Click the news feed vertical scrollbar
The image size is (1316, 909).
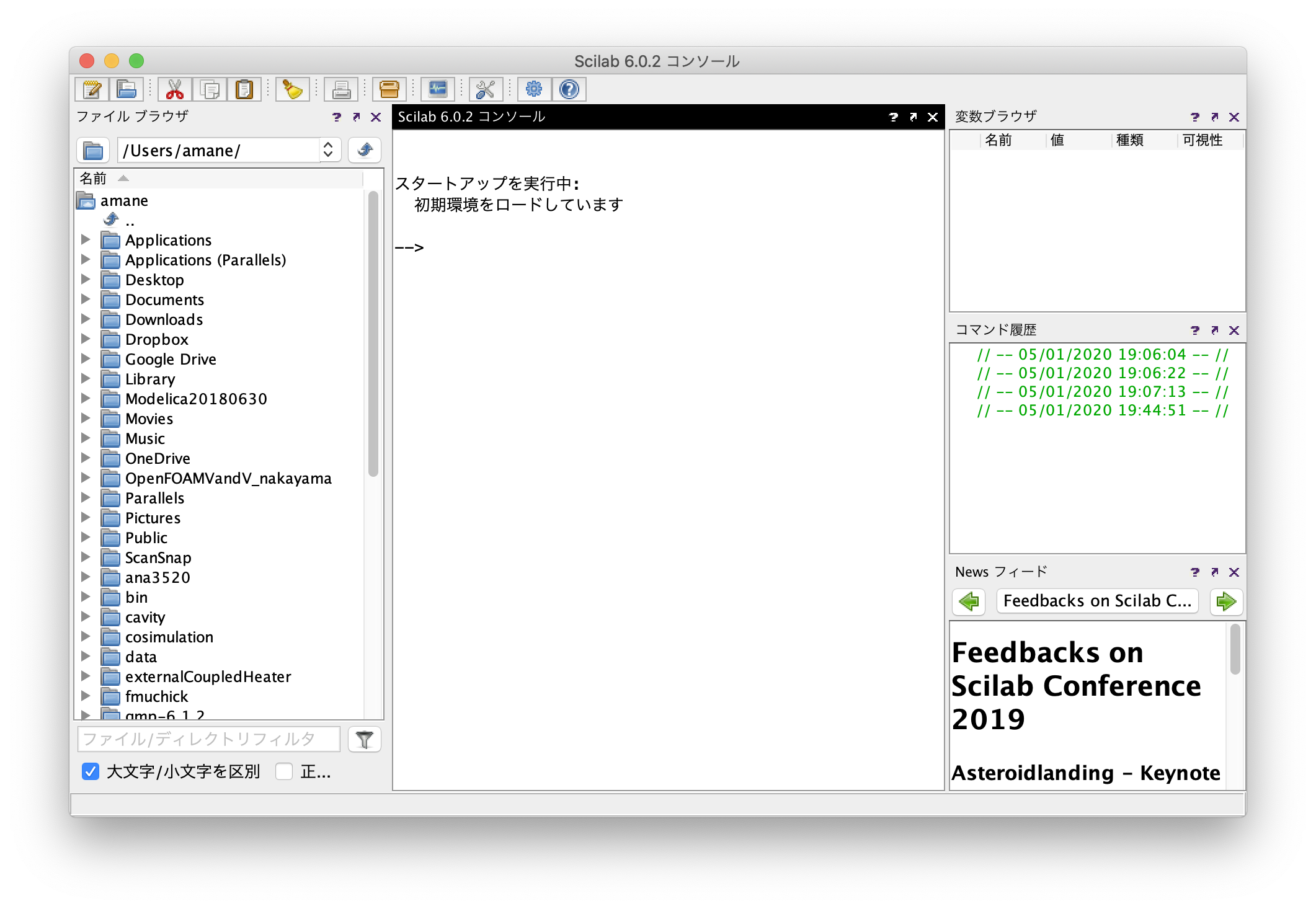click(x=1235, y=650)
